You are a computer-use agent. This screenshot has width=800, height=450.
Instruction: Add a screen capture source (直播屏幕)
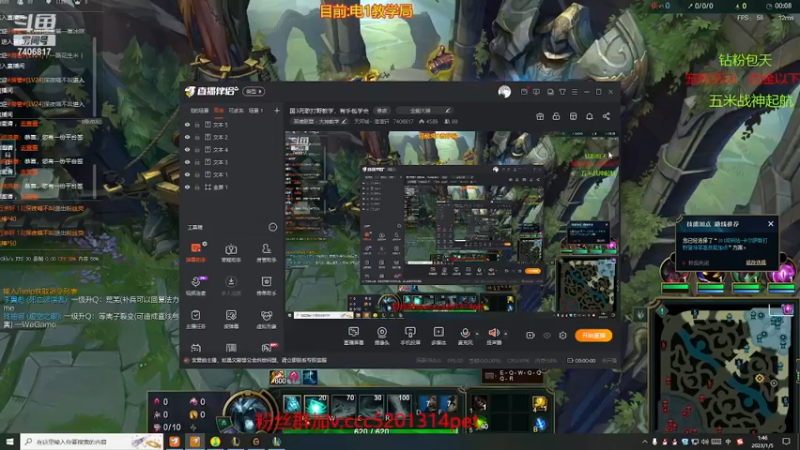click(354, 336)
